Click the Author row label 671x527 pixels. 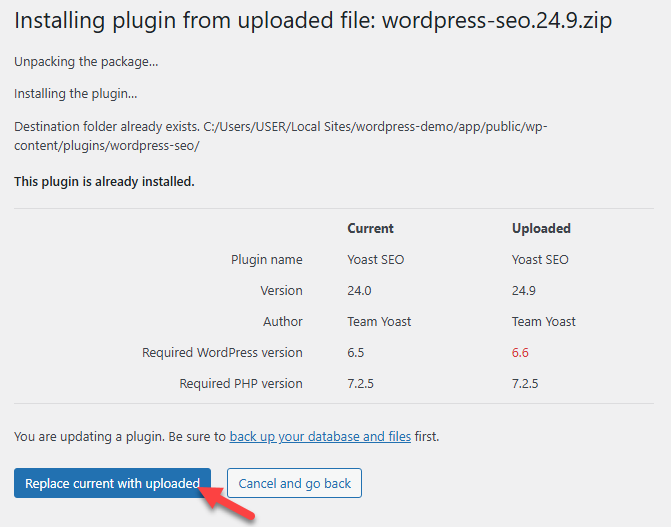click(x=282, y=322)
